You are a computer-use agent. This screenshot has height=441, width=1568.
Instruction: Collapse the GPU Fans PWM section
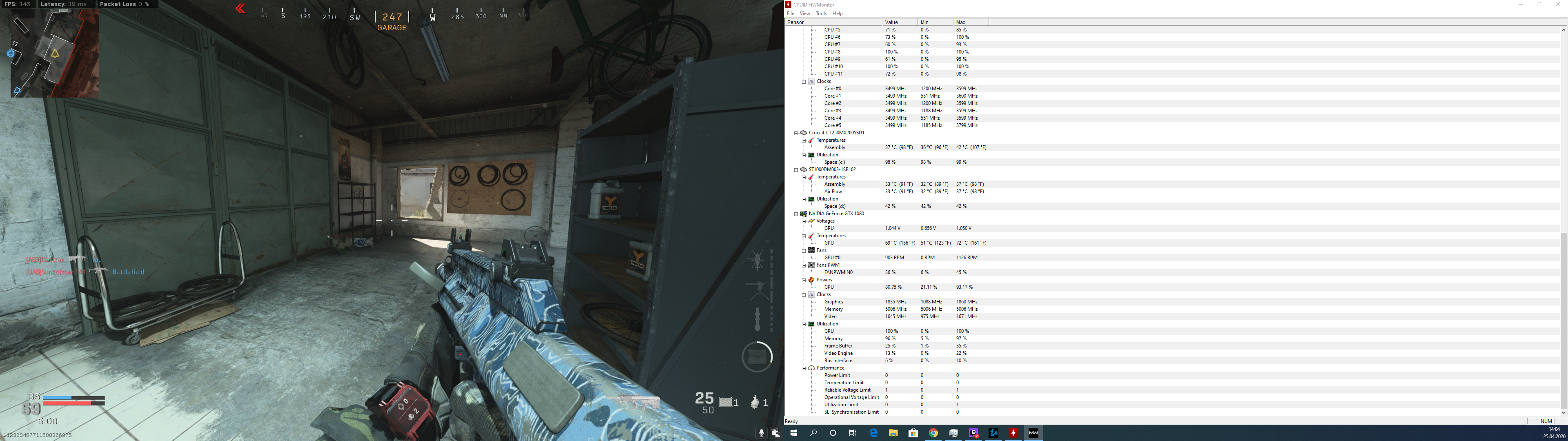pos(804,265)
